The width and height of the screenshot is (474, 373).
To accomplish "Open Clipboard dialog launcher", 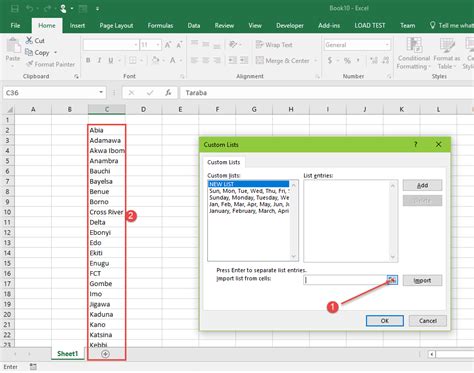I will [76, 77].
